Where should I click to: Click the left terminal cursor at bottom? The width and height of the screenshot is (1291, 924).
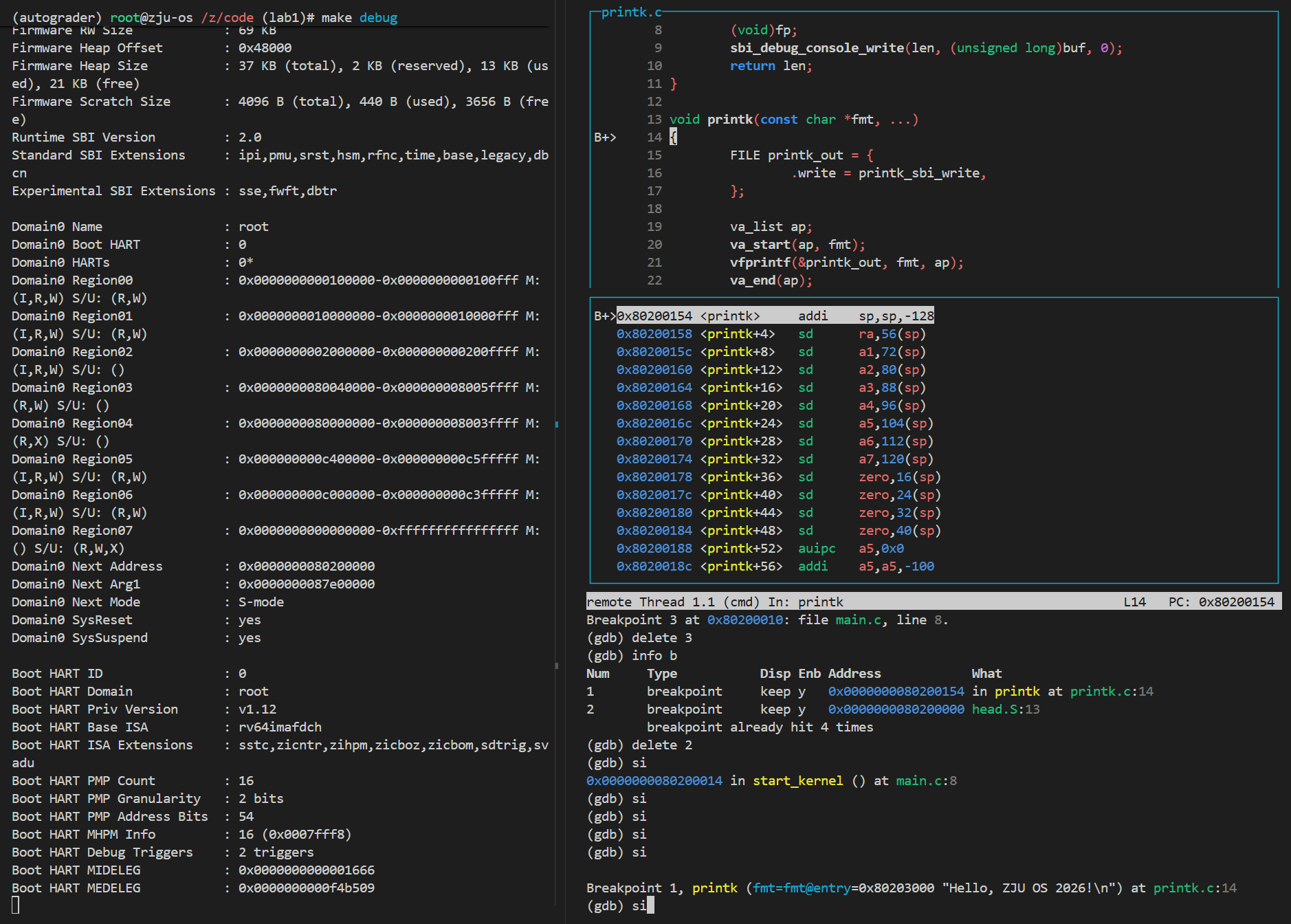(16, 906)
